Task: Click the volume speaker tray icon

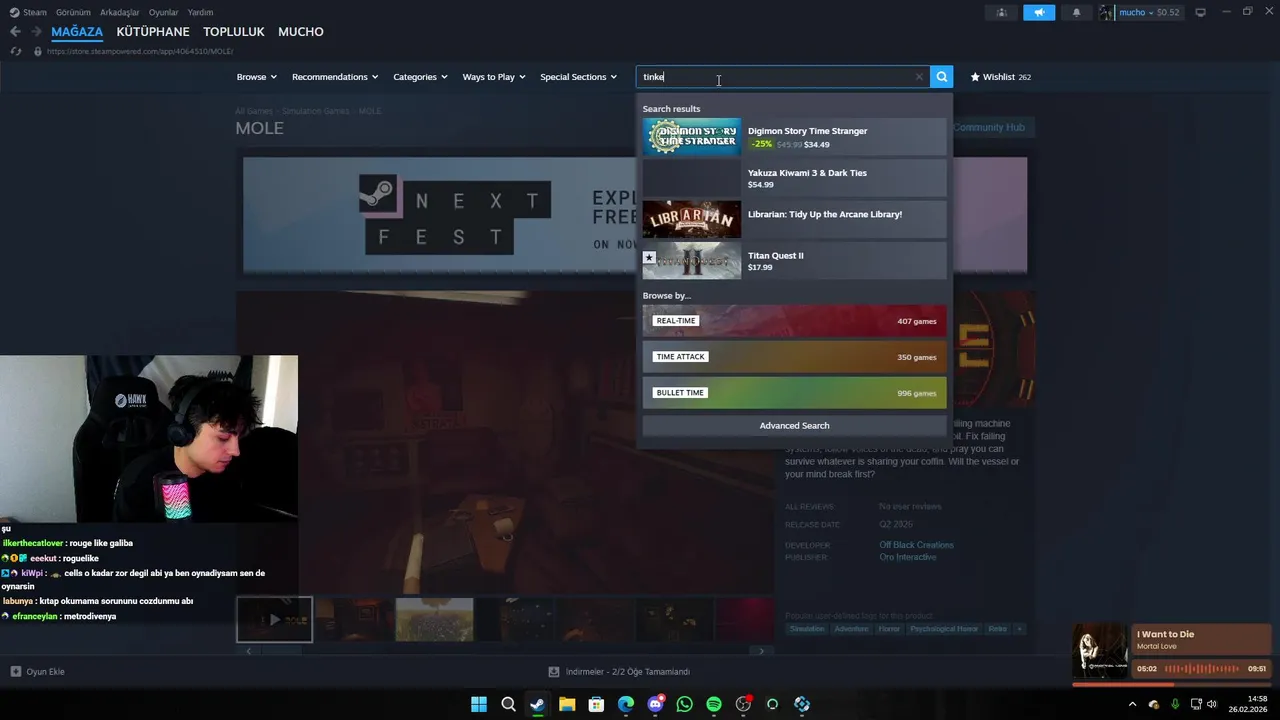Action: (x=1212, y=704)
